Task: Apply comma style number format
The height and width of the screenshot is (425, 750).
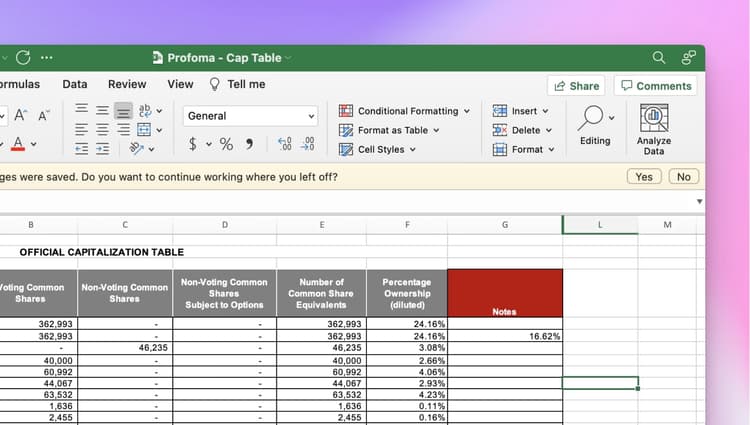Action: pos(249,144)
